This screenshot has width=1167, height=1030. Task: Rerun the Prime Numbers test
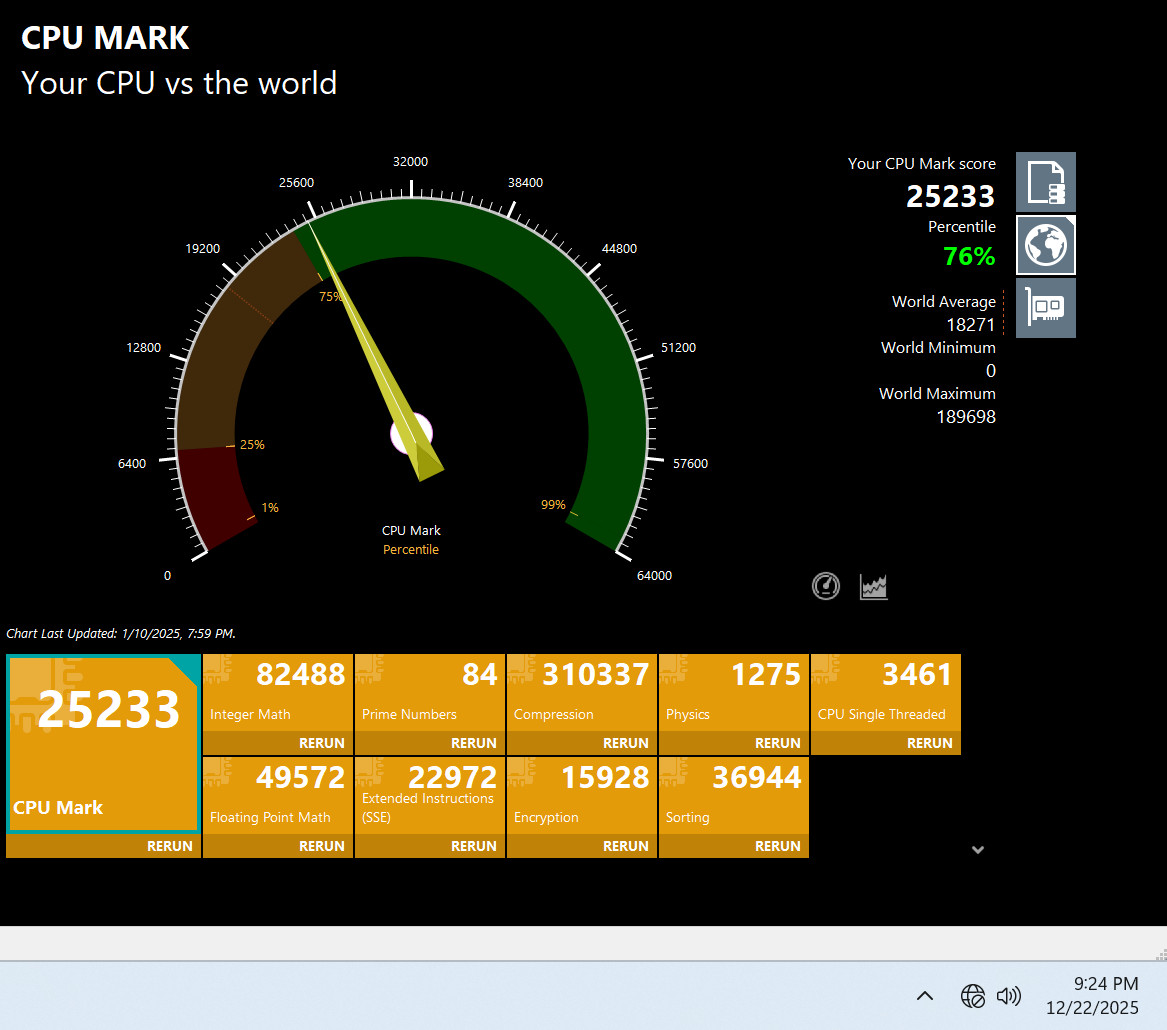pyautogui.click(x=473, y=743)
